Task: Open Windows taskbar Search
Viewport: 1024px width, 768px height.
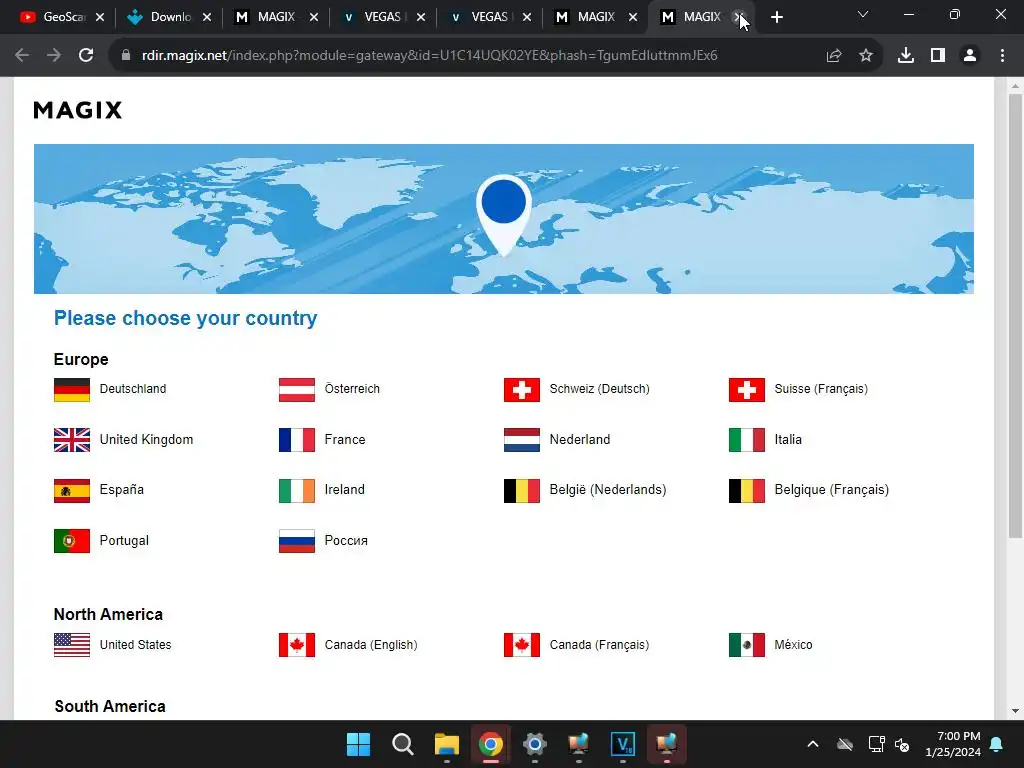Action: (x=403, y=744)
